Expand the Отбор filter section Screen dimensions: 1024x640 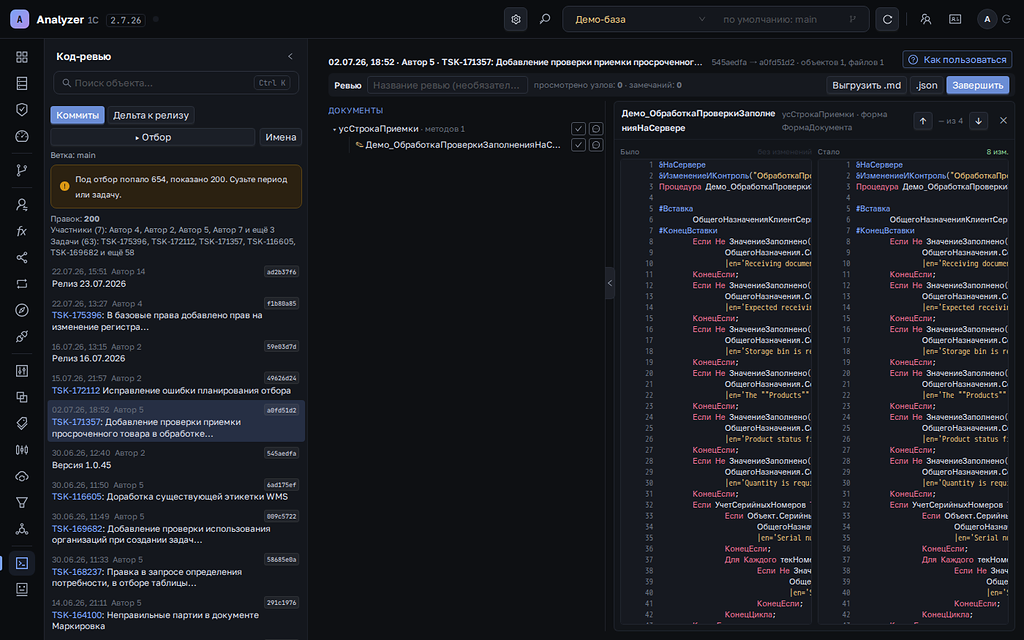pyautogui.click(x=153, y=137)
